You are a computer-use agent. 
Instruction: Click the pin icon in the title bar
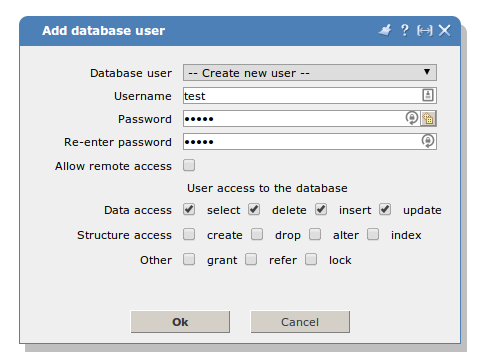385,30
